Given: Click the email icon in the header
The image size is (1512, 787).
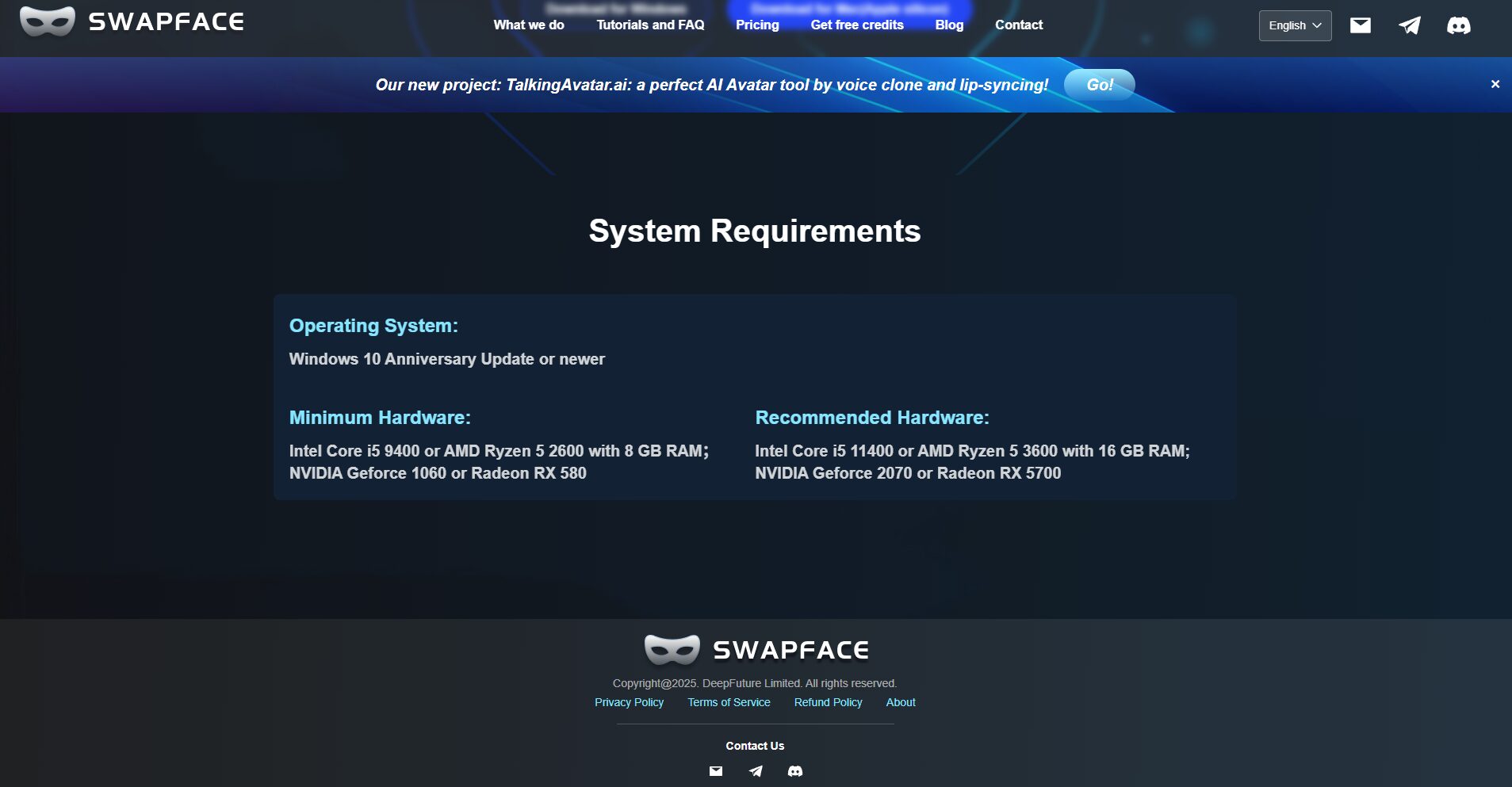Looking at the screenshot, I should pyautogui.click(x=1359, y=25).
